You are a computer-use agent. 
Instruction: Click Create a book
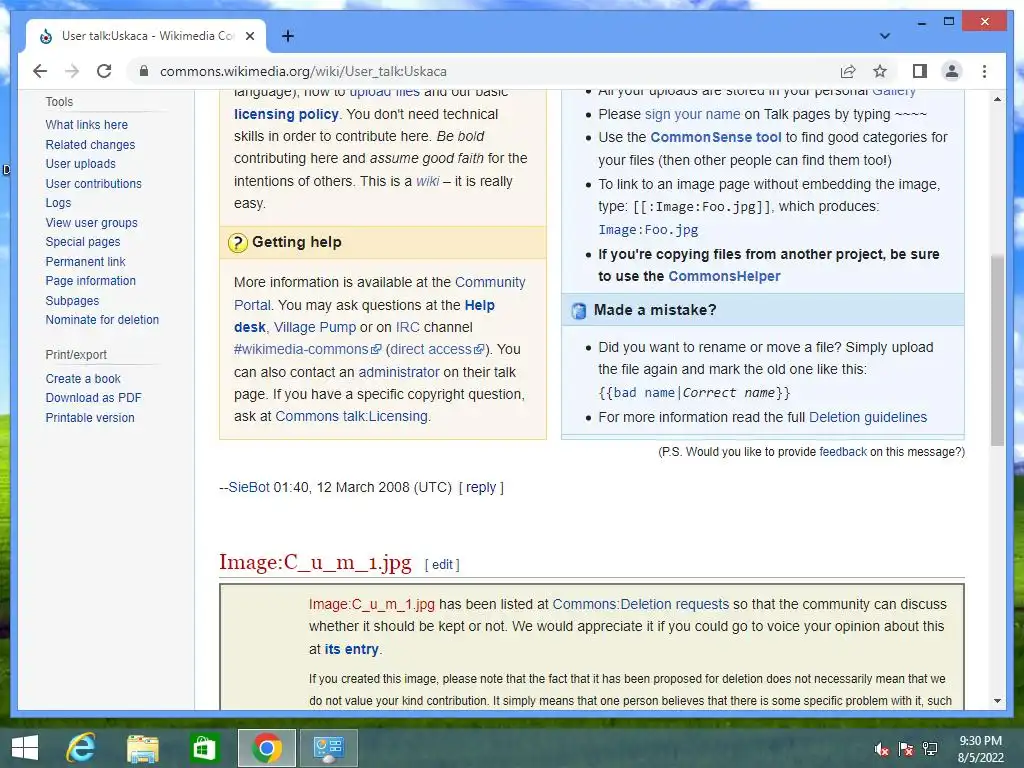click(x=83, y=379)
